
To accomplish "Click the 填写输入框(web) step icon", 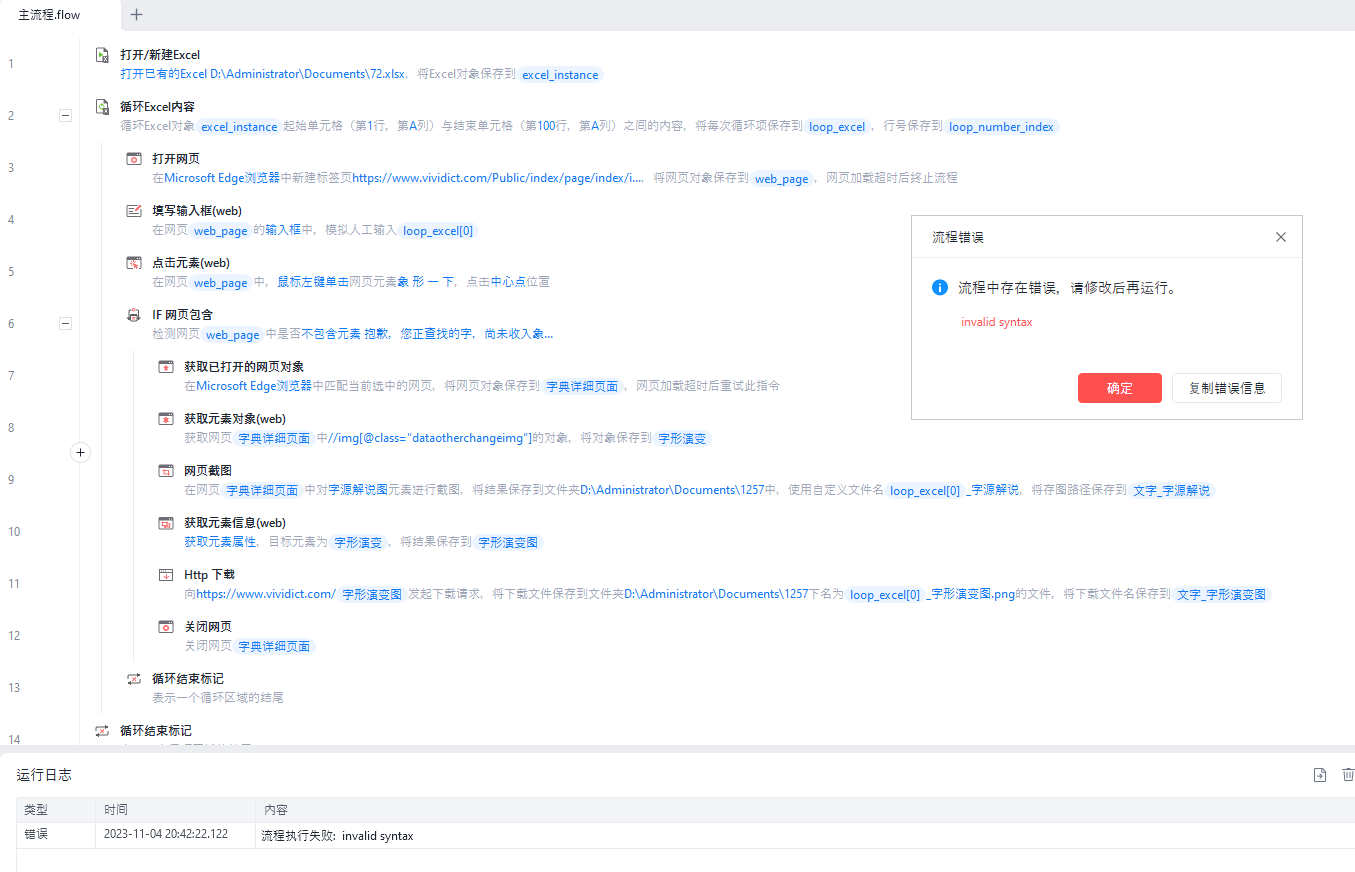I will 134,211.
